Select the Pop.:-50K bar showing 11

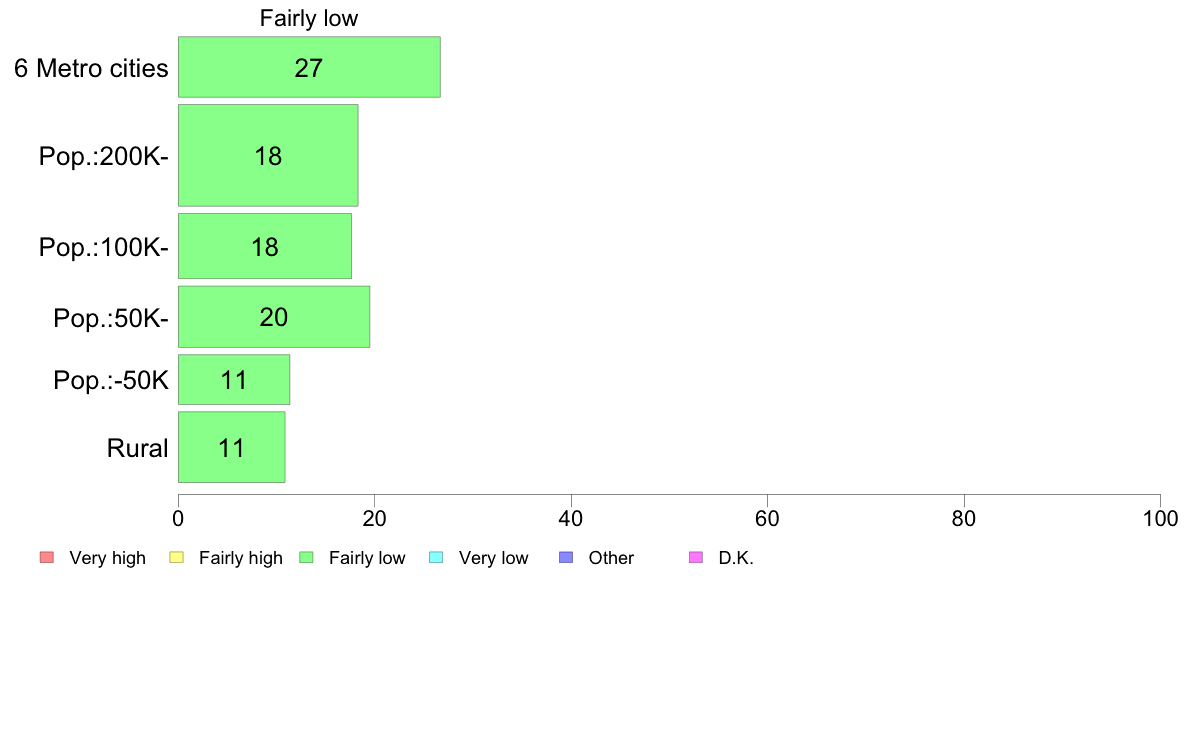tap(234, 380)
